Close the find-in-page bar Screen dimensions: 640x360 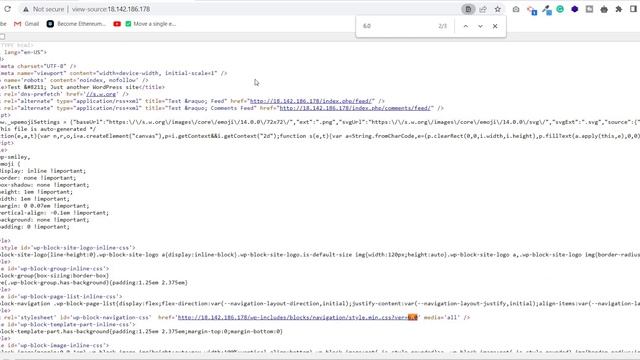pyautogui.click(x=495, y=26)
